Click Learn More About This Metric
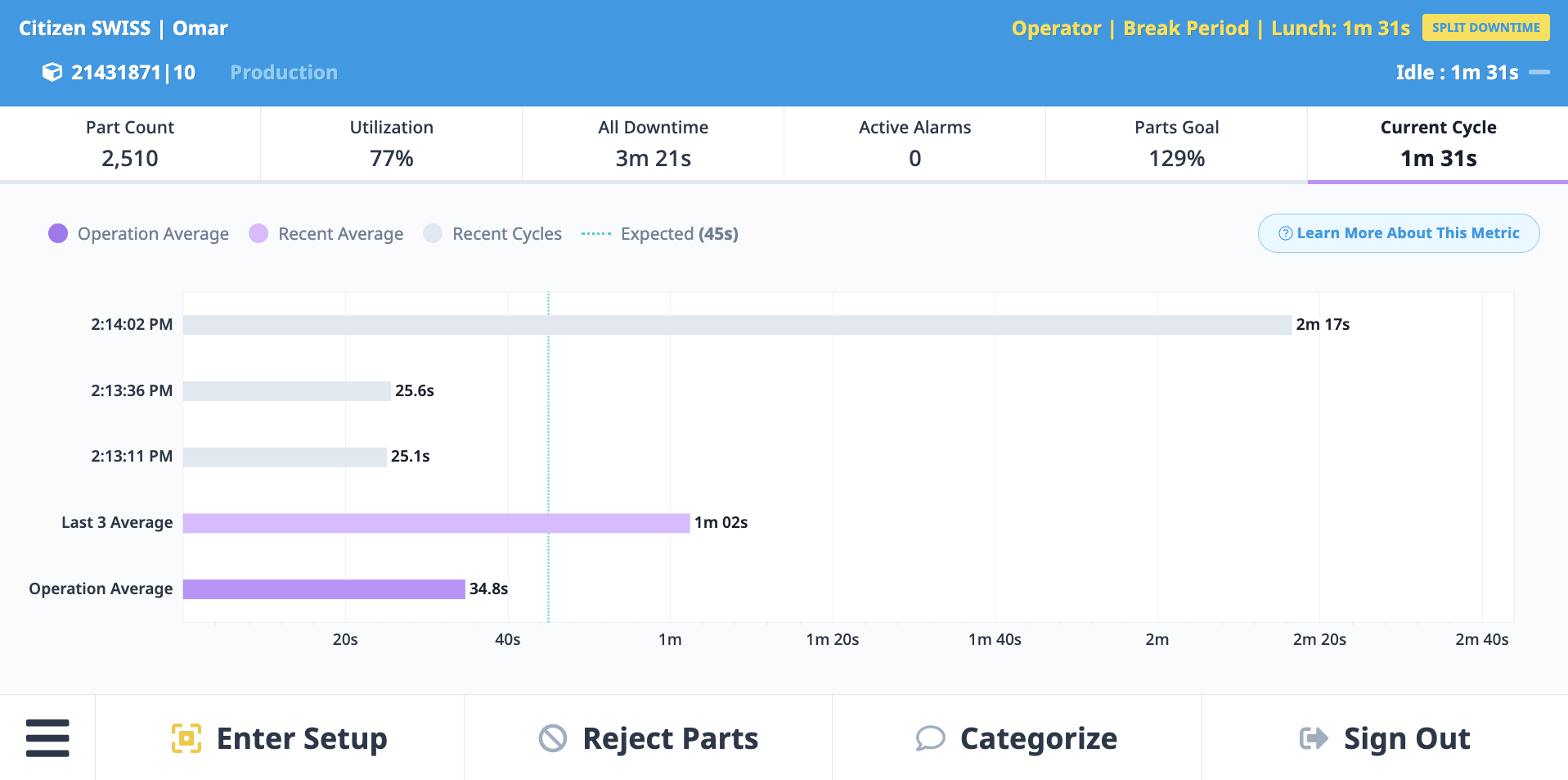The width and height of the screenshot is (1568, 780). [1398, 233]
